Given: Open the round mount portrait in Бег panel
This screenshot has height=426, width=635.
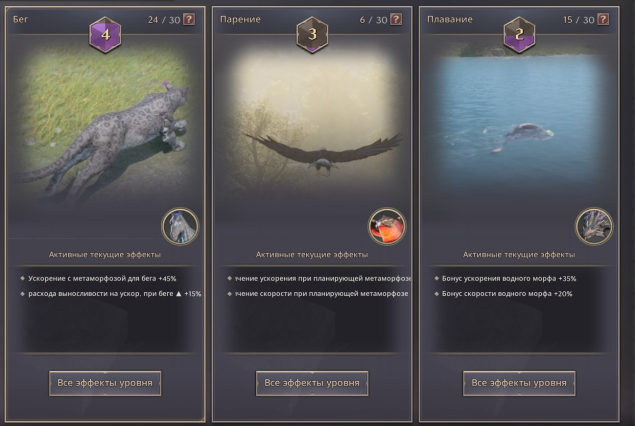Looking at the screenshot, I should pyautogui.click(x=180, y=226).
